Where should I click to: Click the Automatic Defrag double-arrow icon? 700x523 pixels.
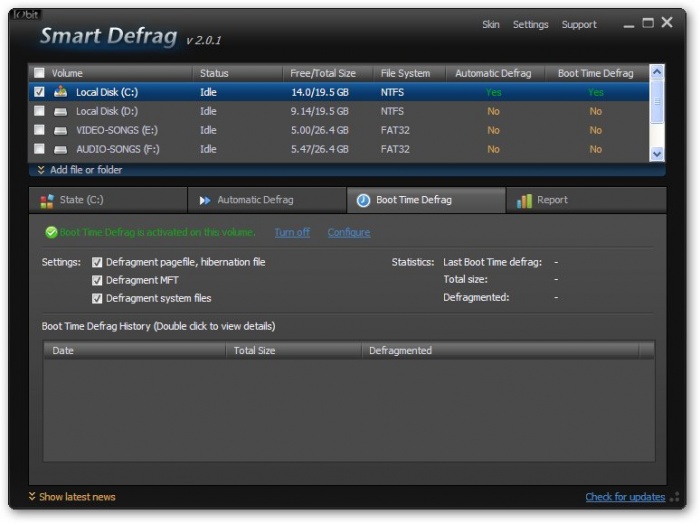(x=205, y=200)
